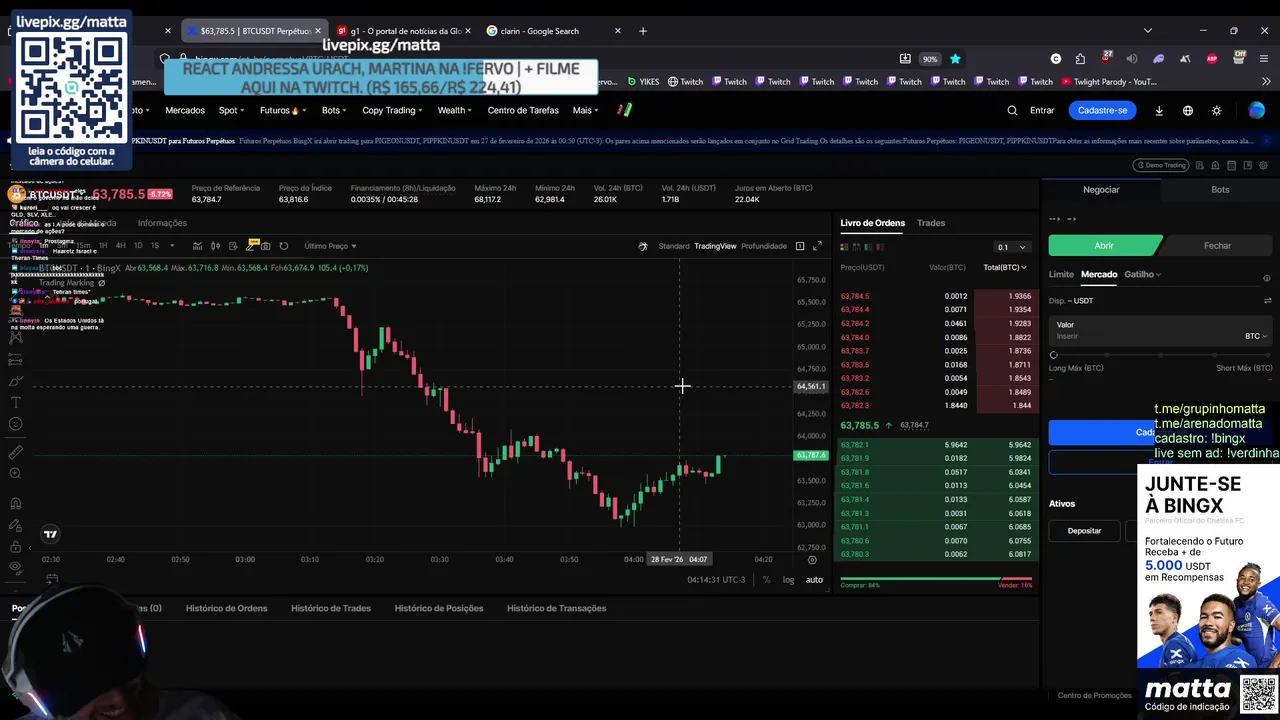Open the language globe icon
Viewport: 1280px width, 720px height.
(1188, 110)
